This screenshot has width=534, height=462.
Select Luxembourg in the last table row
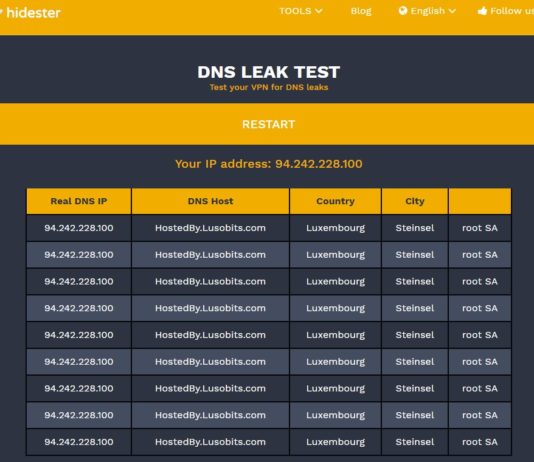click(335, 442)
